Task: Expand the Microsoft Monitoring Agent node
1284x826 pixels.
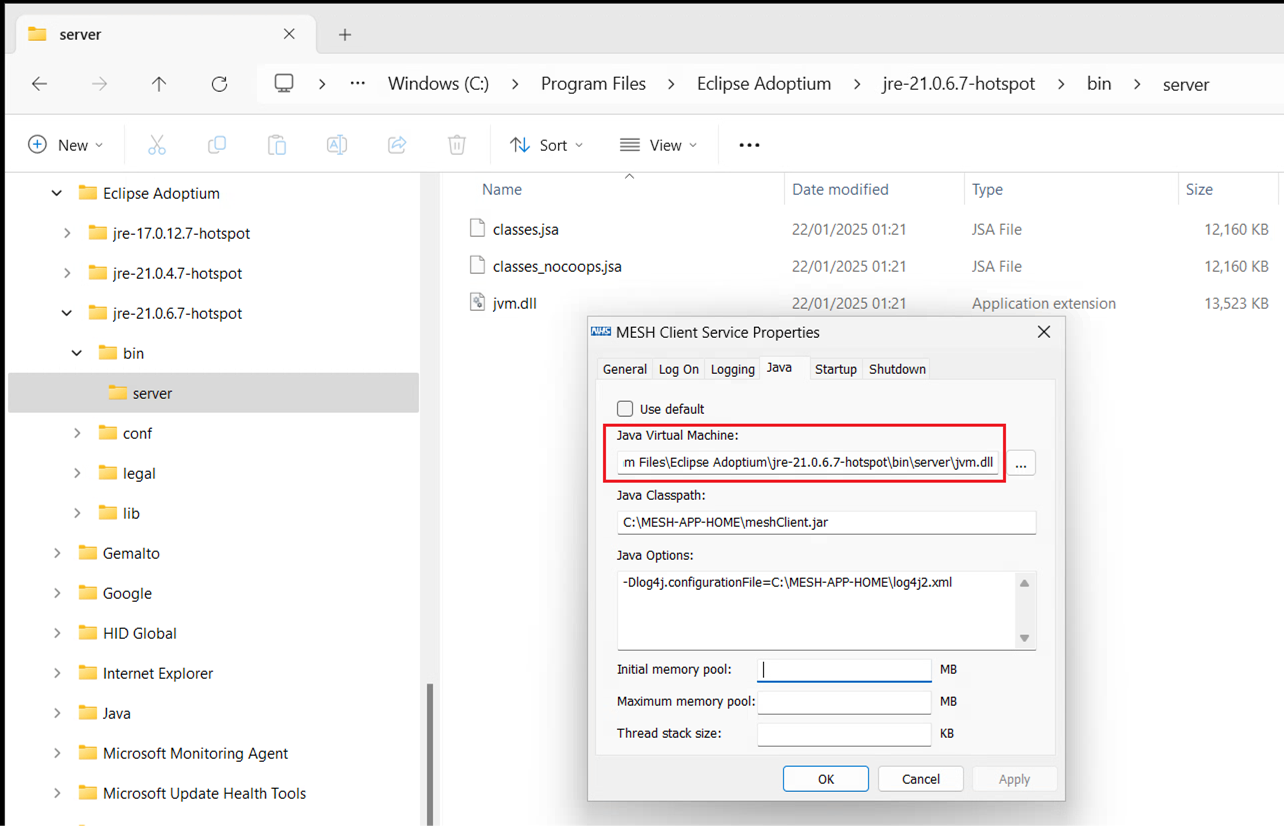Action: click(x=57, y=753)
